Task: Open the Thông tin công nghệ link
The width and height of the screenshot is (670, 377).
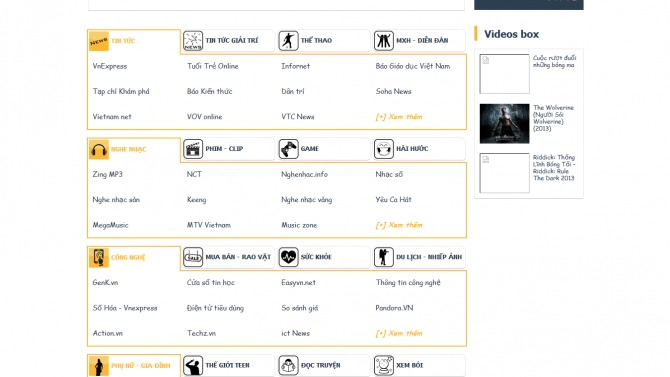Action: pyautogui.click(x=408, y=283)
